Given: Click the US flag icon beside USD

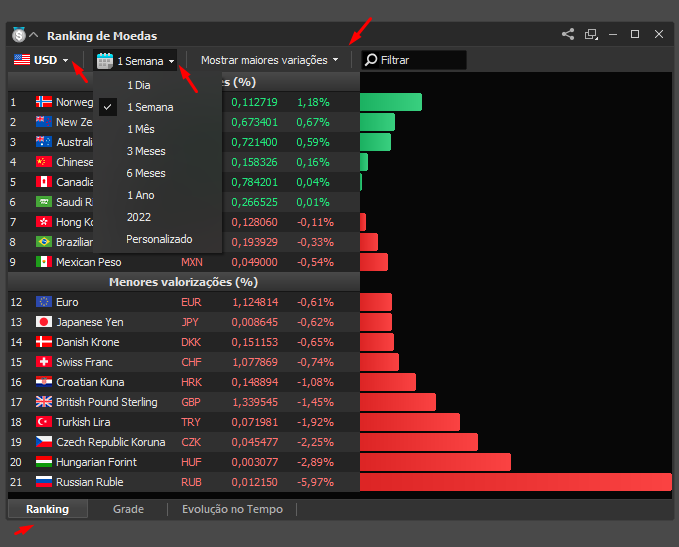Looking at the screenshot, I should click(x=22, y=60).
